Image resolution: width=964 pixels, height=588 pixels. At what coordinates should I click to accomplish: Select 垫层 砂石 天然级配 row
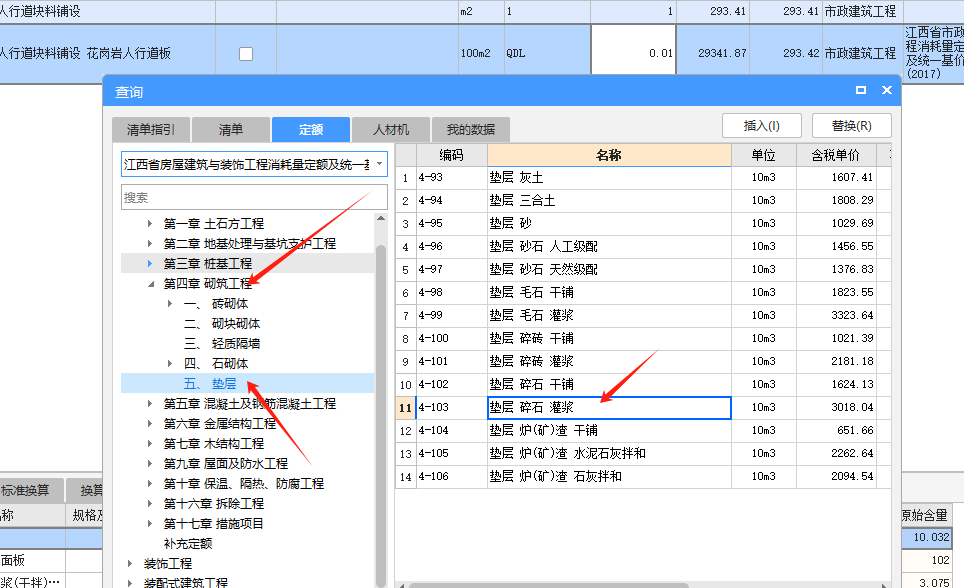642,269
